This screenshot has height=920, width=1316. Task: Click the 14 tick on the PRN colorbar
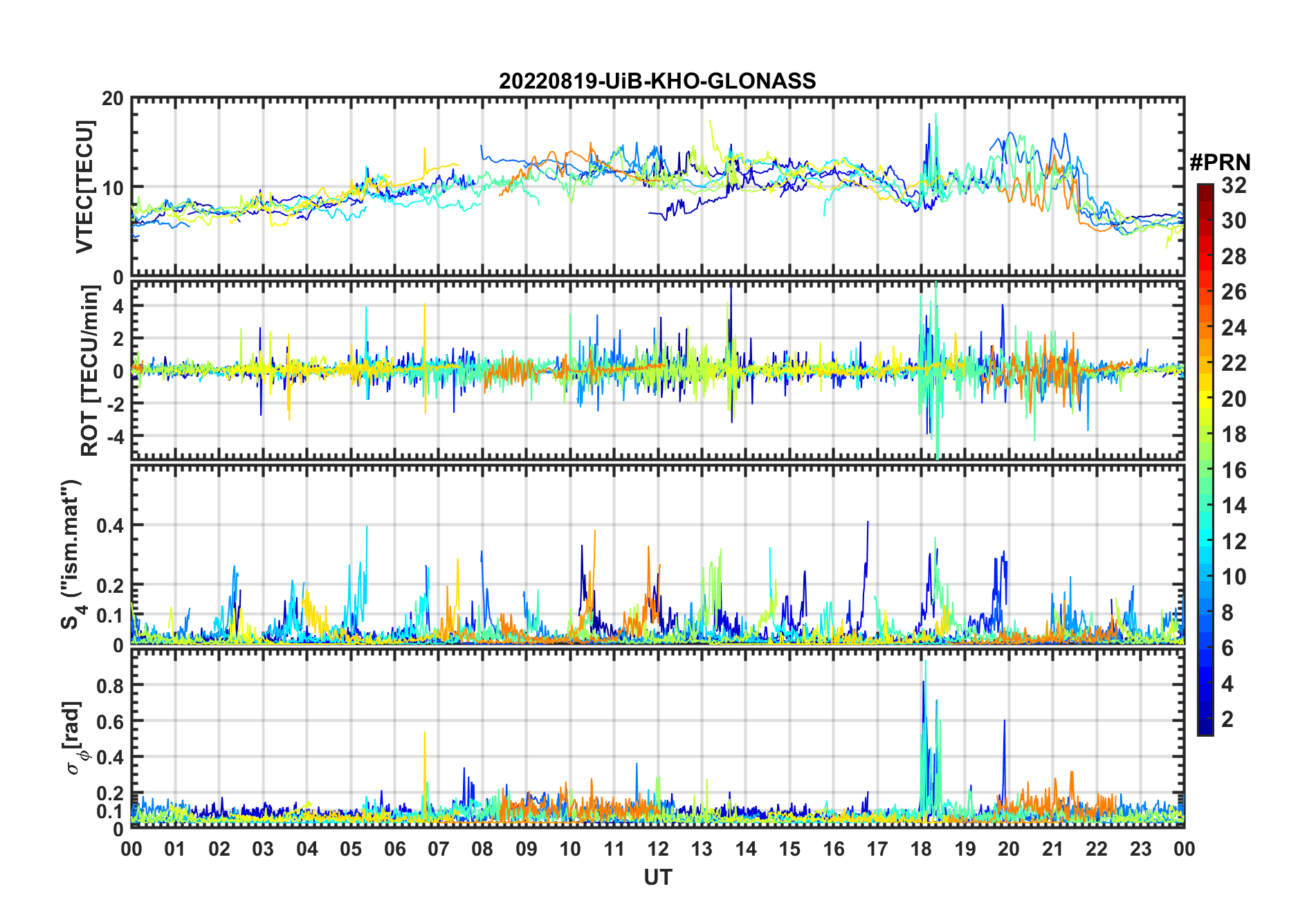(1234, 506)
